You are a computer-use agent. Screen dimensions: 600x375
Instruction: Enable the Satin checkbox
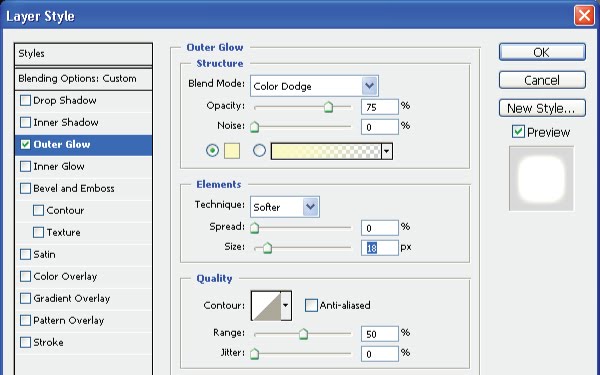pyautogui.click(x=25, y=254)
